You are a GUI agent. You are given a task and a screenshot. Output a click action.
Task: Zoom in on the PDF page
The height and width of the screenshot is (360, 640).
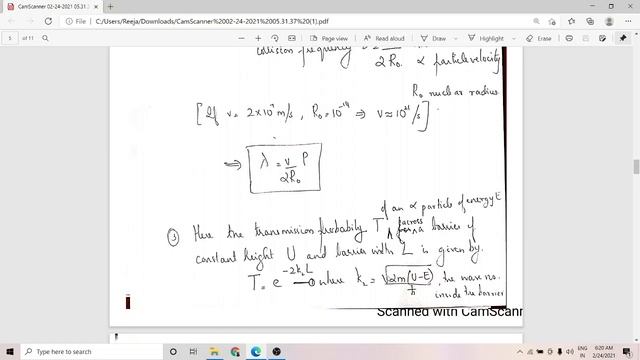click(258, 38)
